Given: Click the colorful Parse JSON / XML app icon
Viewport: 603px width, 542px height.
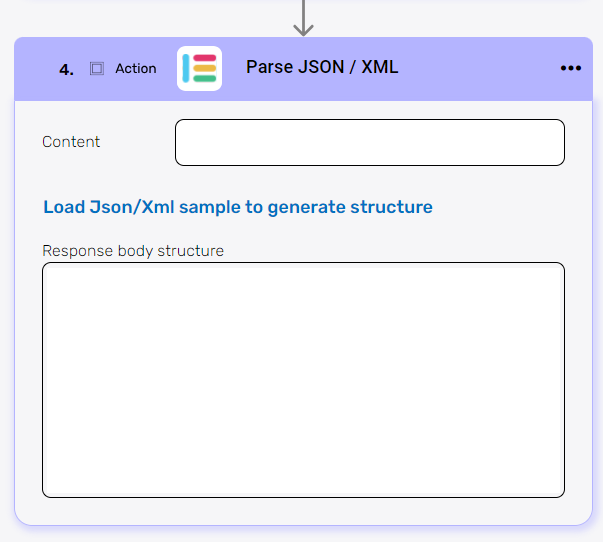Looking at the screenshot, I should tap(199, 68).
